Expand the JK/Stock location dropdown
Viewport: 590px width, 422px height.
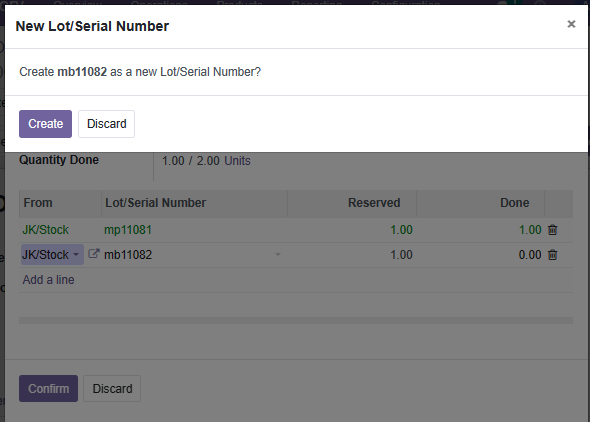pos(52,255)
